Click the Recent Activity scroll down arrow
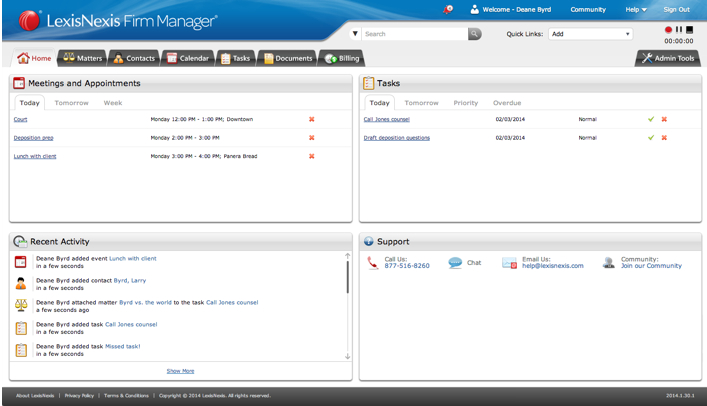The height and width of the screenshot is (406, 707). pos(348,356)
